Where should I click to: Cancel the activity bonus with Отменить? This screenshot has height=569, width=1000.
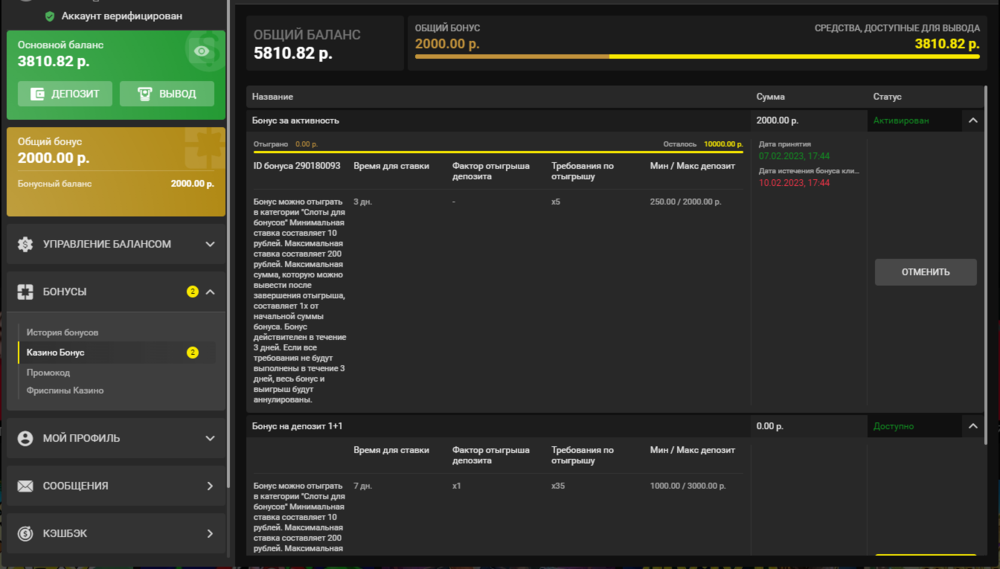[x=925, y=272]
